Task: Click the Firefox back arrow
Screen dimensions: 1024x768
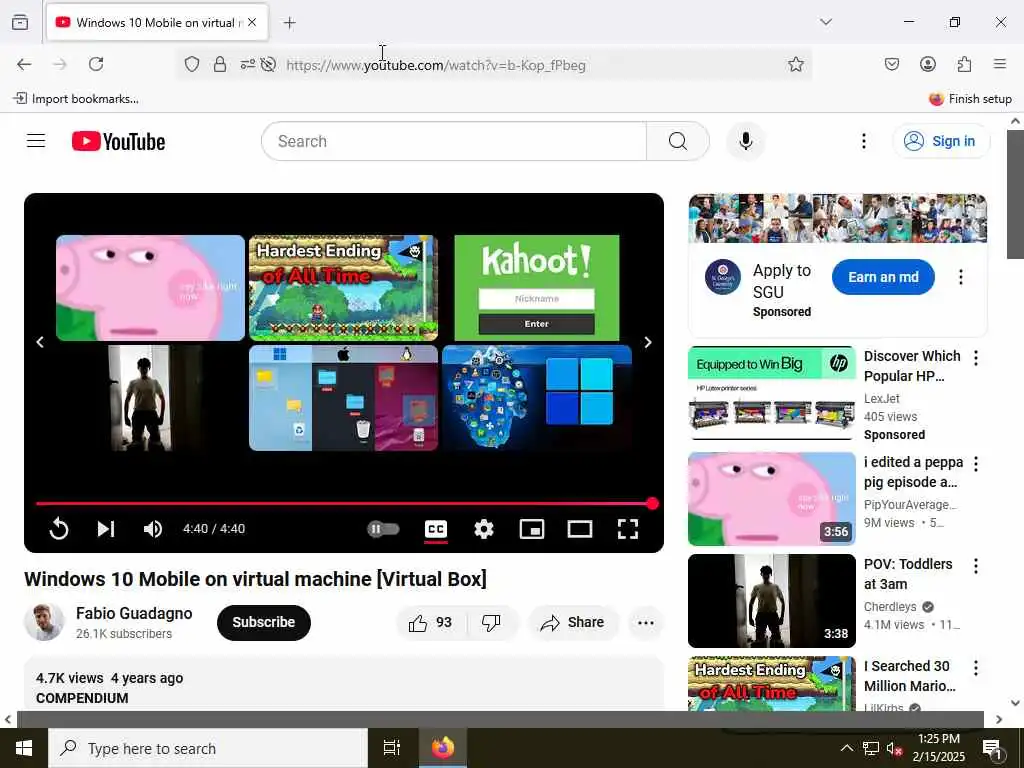Action: click(24, 64)
